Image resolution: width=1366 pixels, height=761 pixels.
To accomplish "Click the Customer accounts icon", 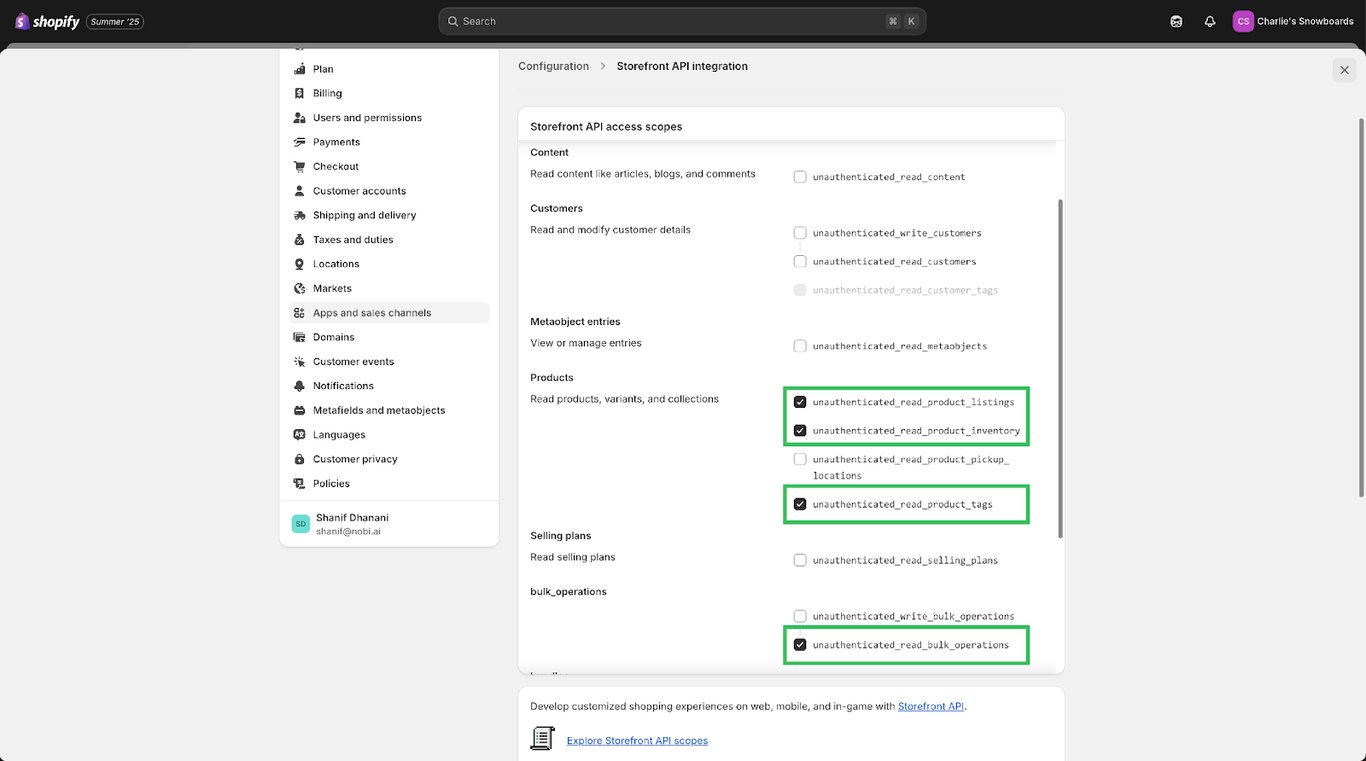I will (x=299, y=191).
